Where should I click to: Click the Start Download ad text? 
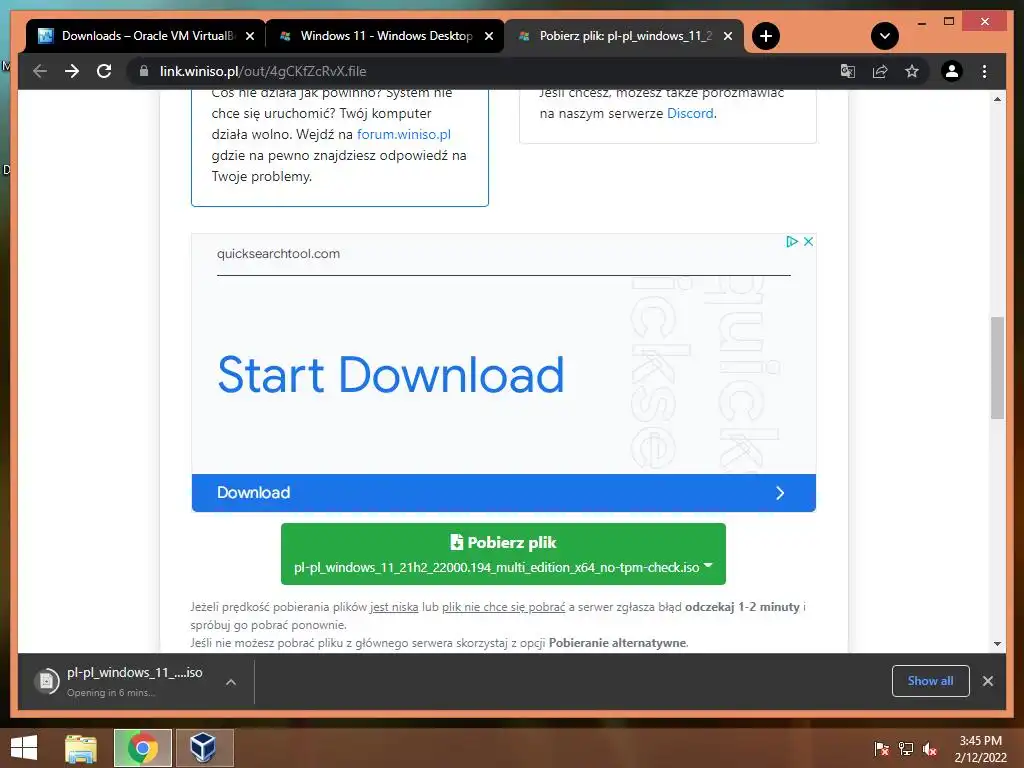pyautogui.click(x=391, y=375)
